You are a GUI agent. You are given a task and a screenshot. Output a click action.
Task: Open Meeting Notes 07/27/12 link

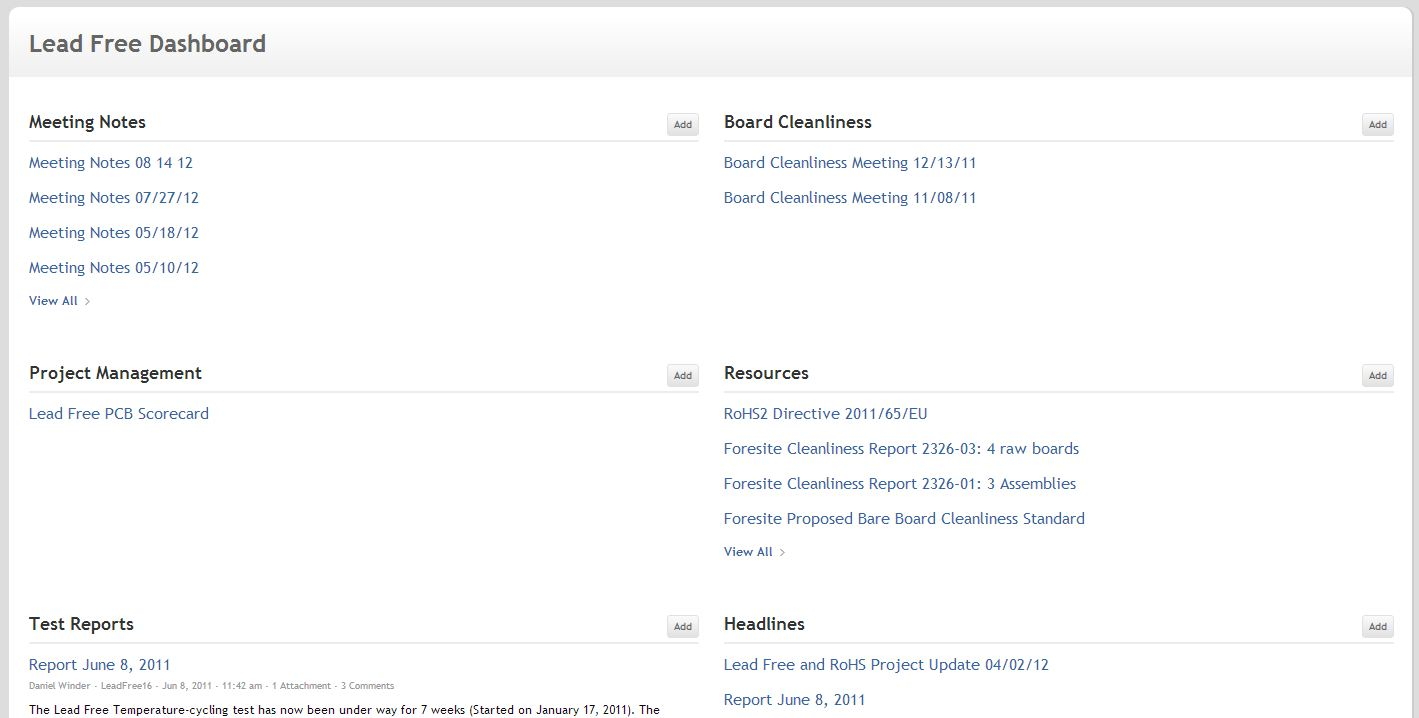click(113, 198)
